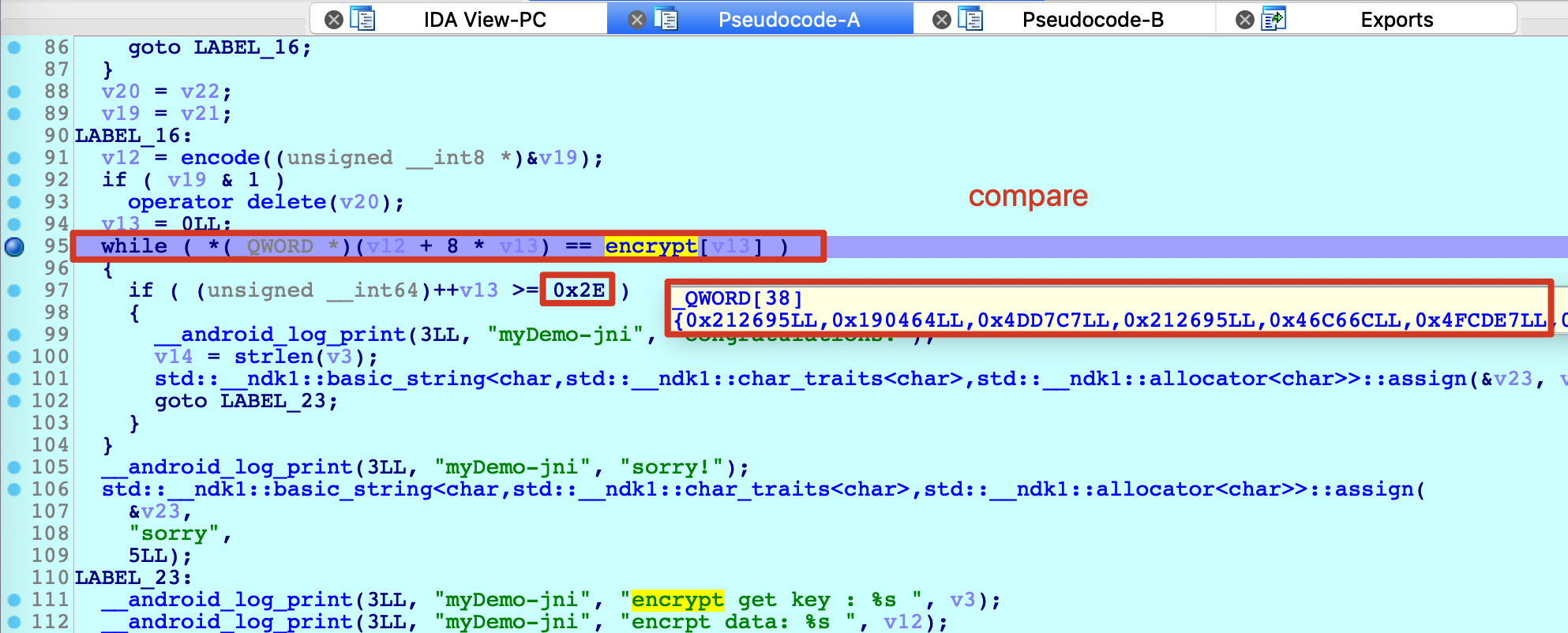This screenshot has width=1568, height=633.
Task: Toggle breakpoint dot on line 97
Action: [x=14, y=290]
